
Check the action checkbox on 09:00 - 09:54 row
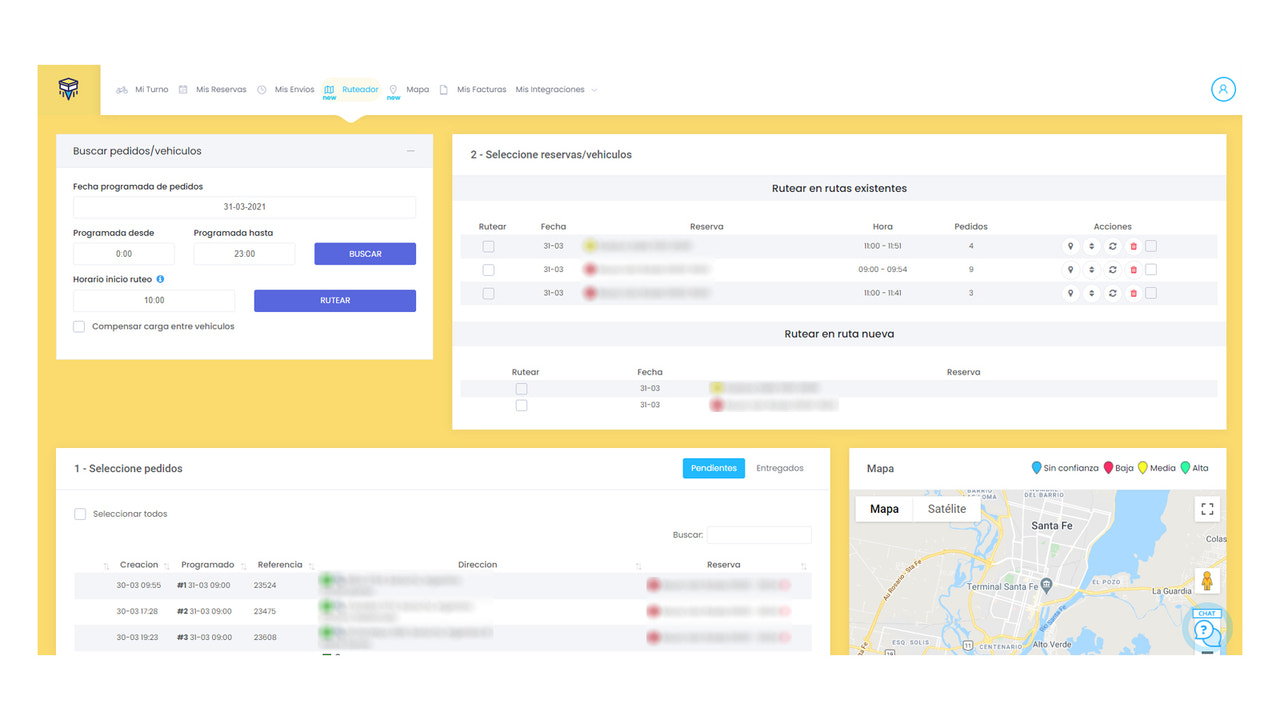1151,269
